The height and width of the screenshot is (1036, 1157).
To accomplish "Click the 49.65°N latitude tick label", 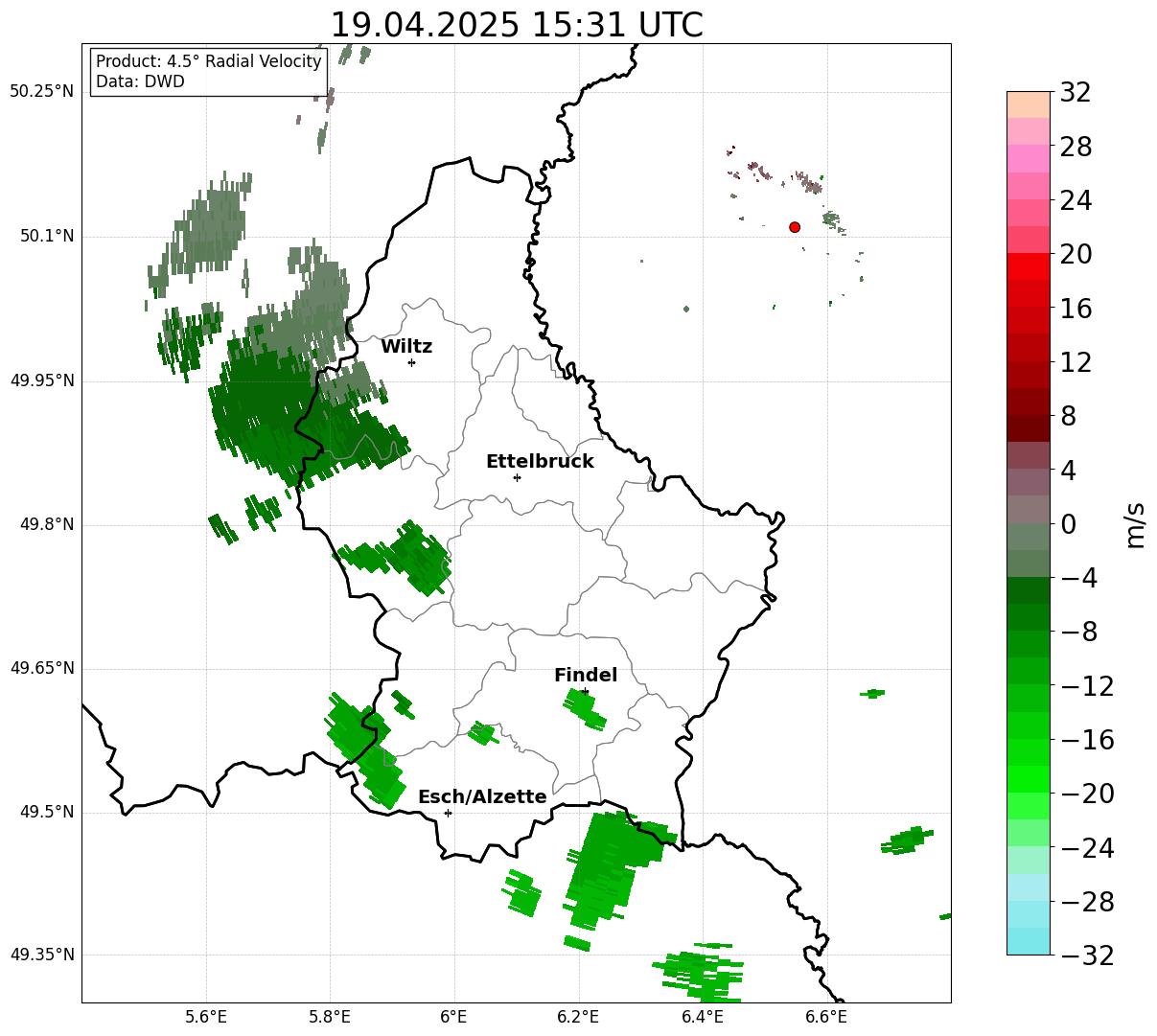I will pyautogui.click(x=42, y=668).
